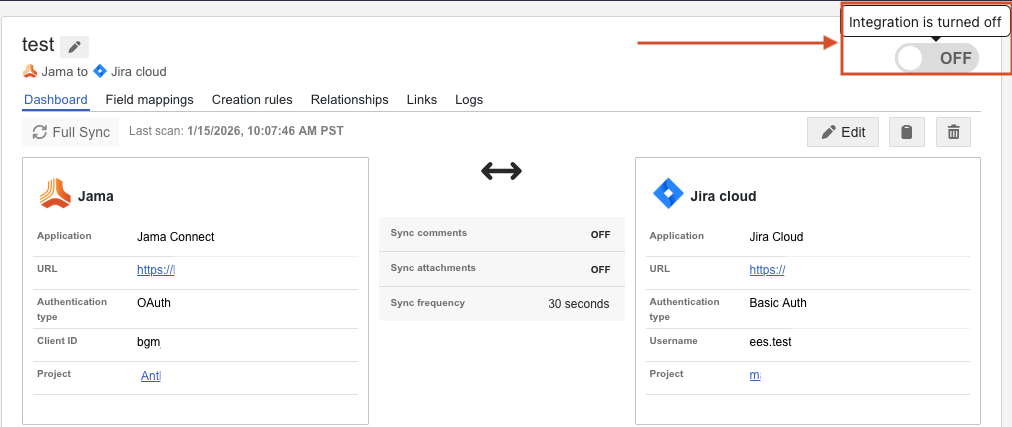Click the Jama logo in the Jama card
This screenshot has height=427, width=1012.
[x=55, y=194]
